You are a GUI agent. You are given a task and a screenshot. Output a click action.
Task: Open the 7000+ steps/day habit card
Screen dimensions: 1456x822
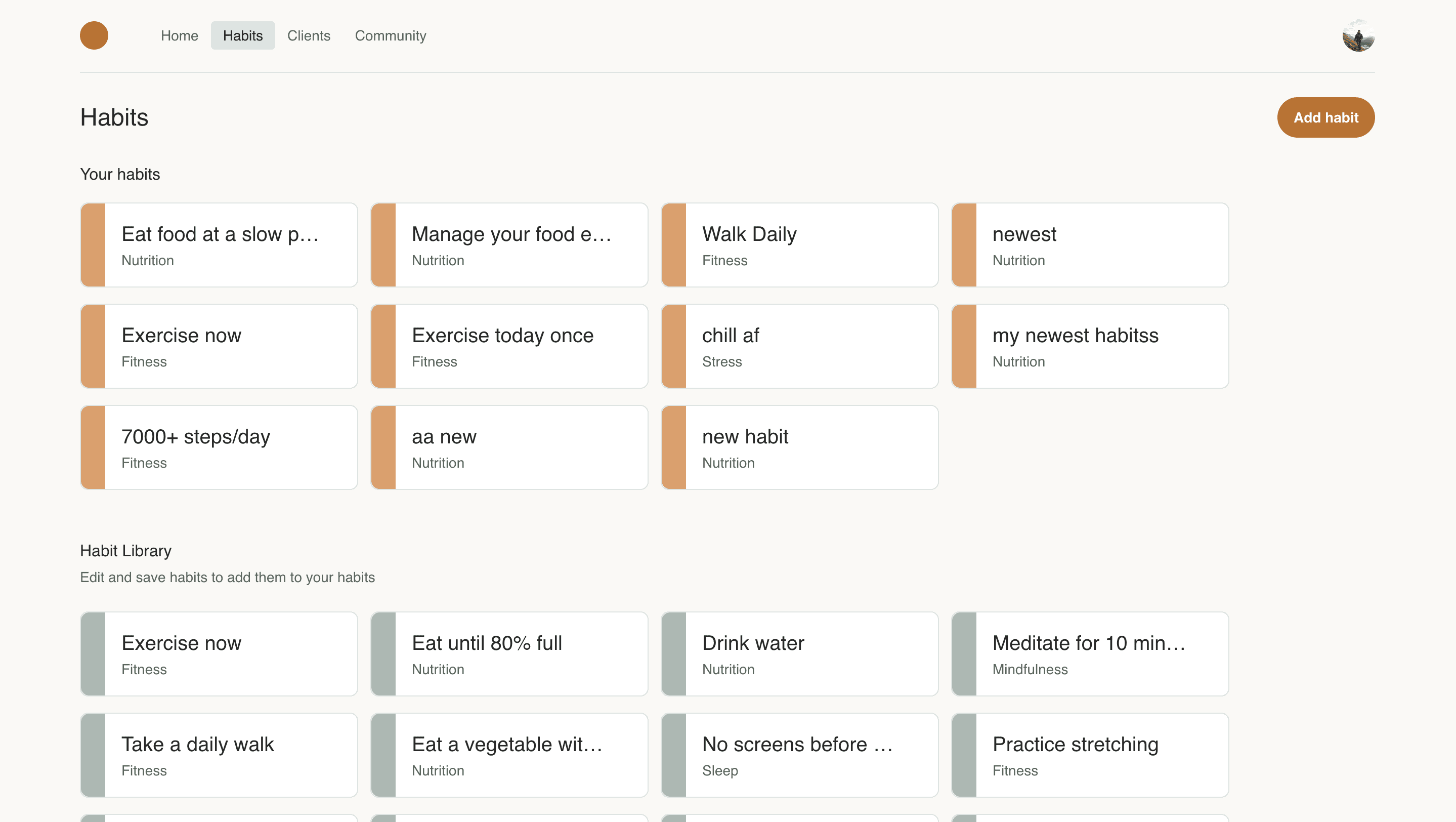[219, 447]
